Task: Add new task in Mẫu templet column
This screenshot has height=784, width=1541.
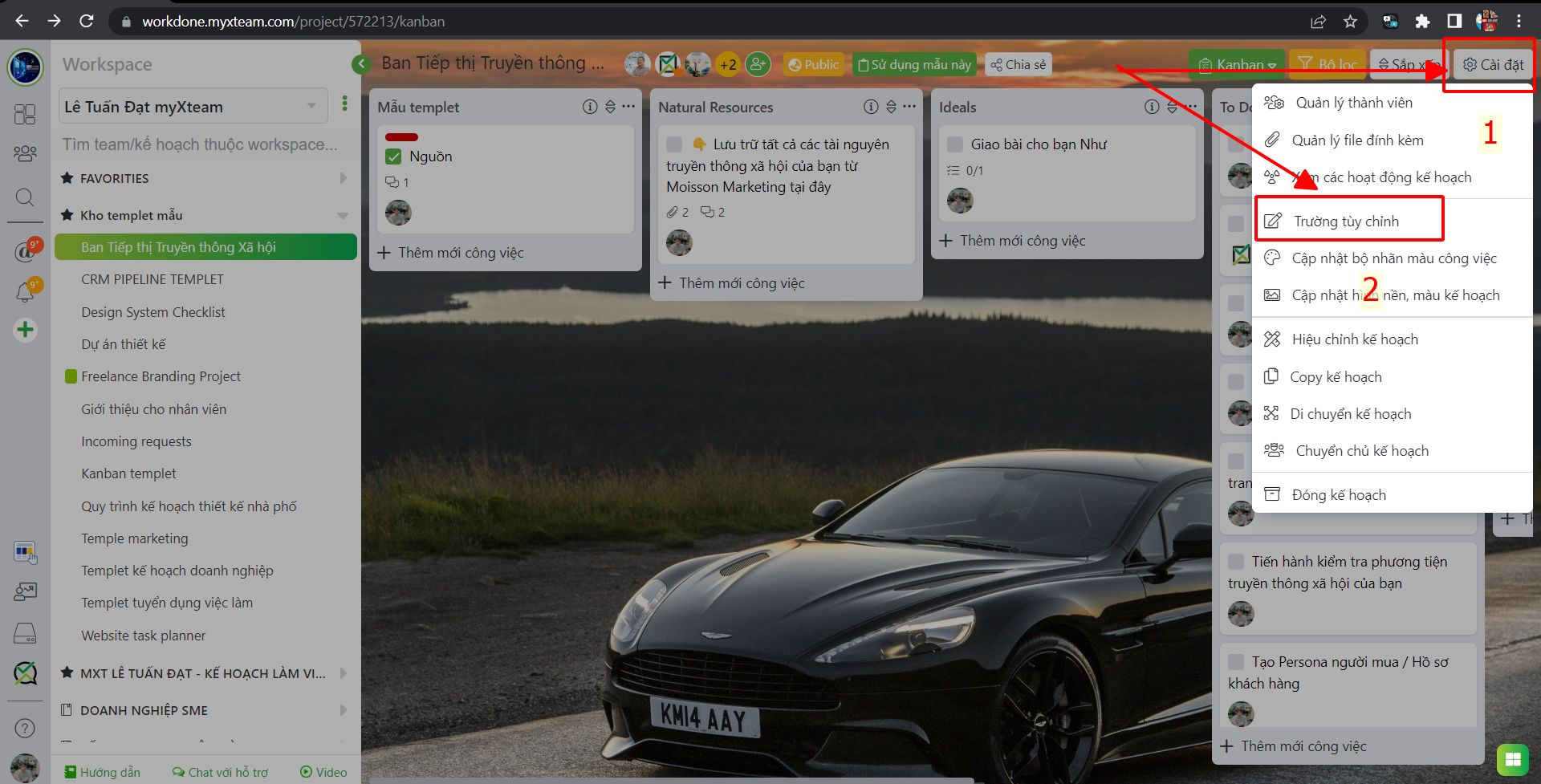Action: pyautogui.click(x=451, y=253)
